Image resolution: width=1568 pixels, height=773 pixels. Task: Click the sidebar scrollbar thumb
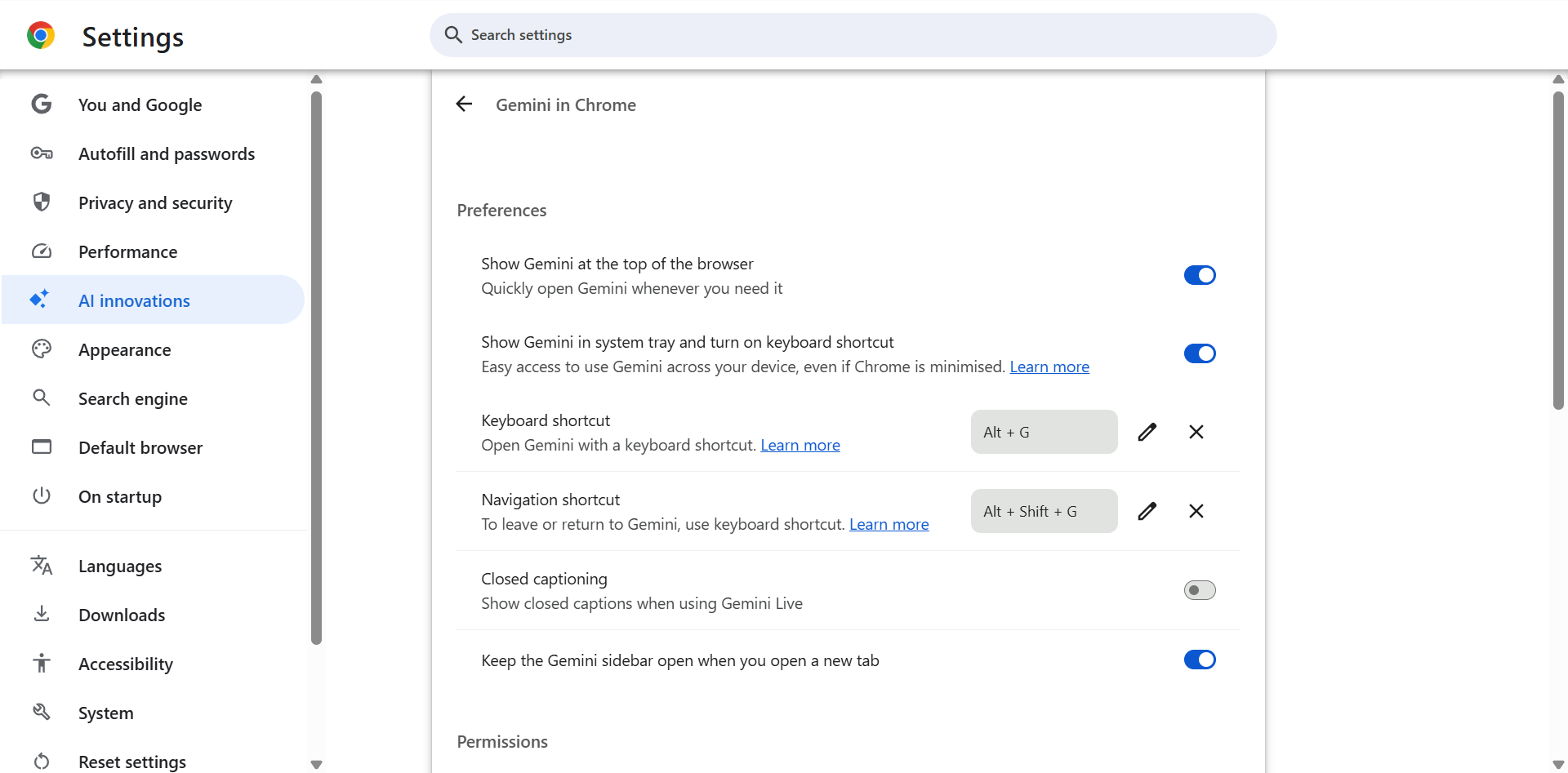pos(317,367)
